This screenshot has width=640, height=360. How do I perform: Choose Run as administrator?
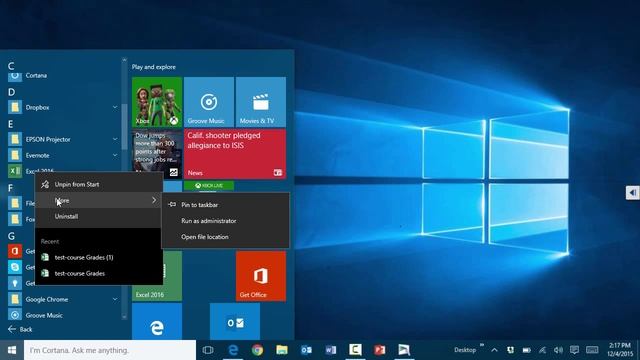pos(225,221)
